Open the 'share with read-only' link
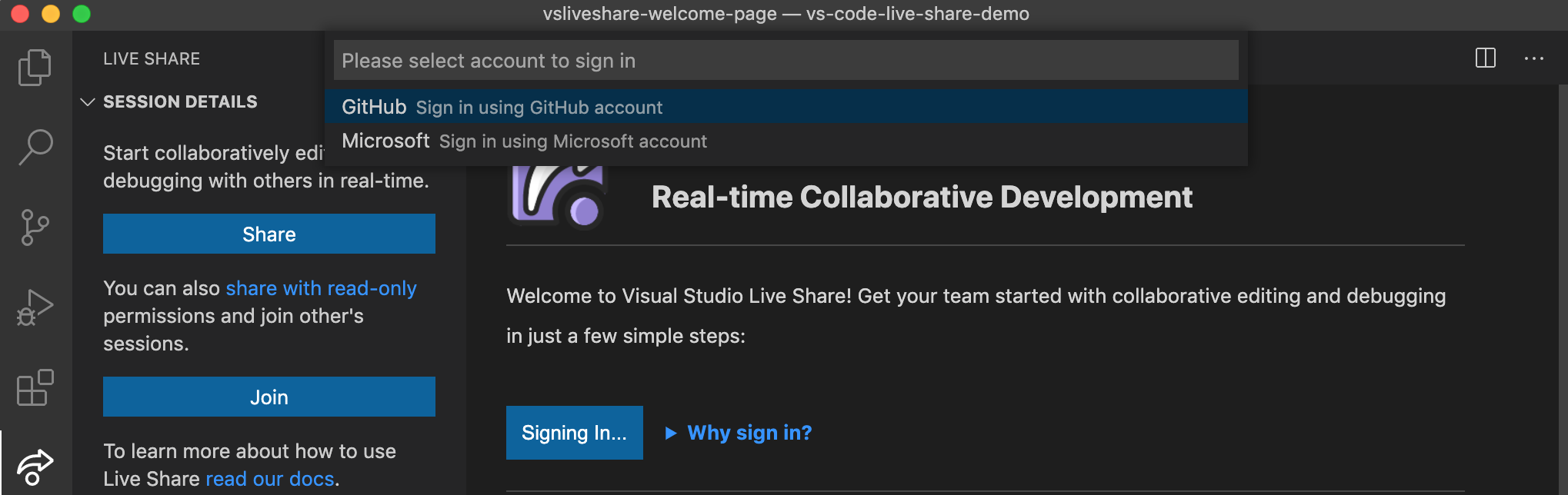Screen dimensions: 1568x495 point(321,288)
